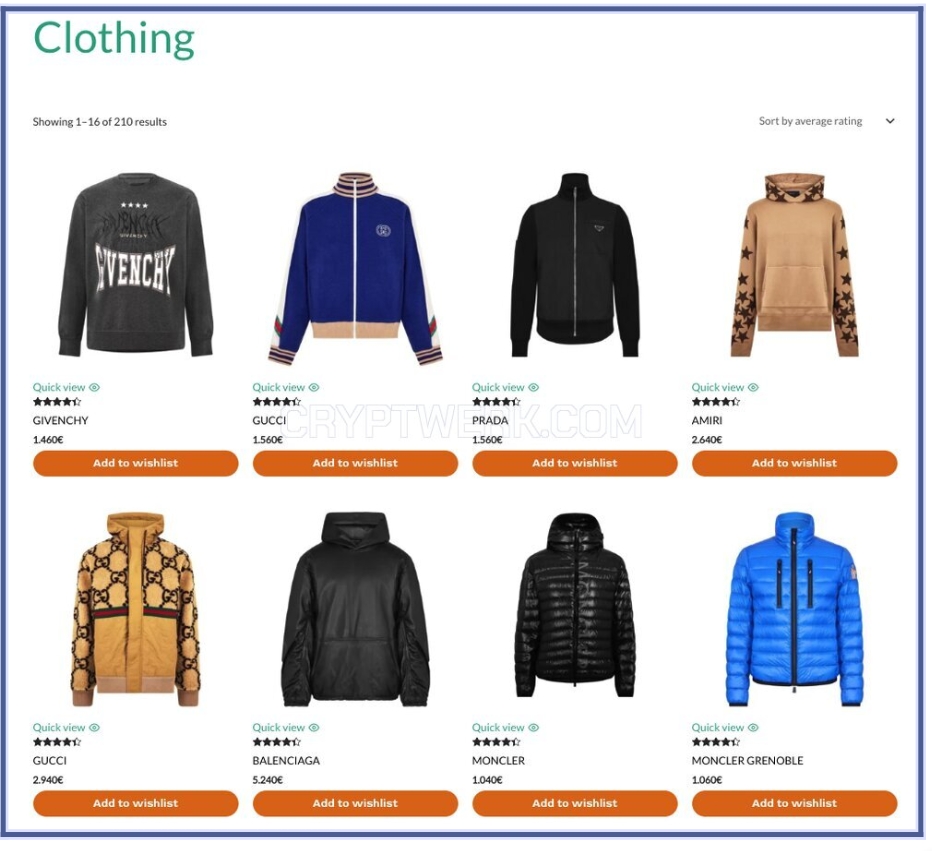The width and height of the screenshot is (932, 851).
Task: Open Quick view link for blue Gucci jacket
Action: [278, 387]
